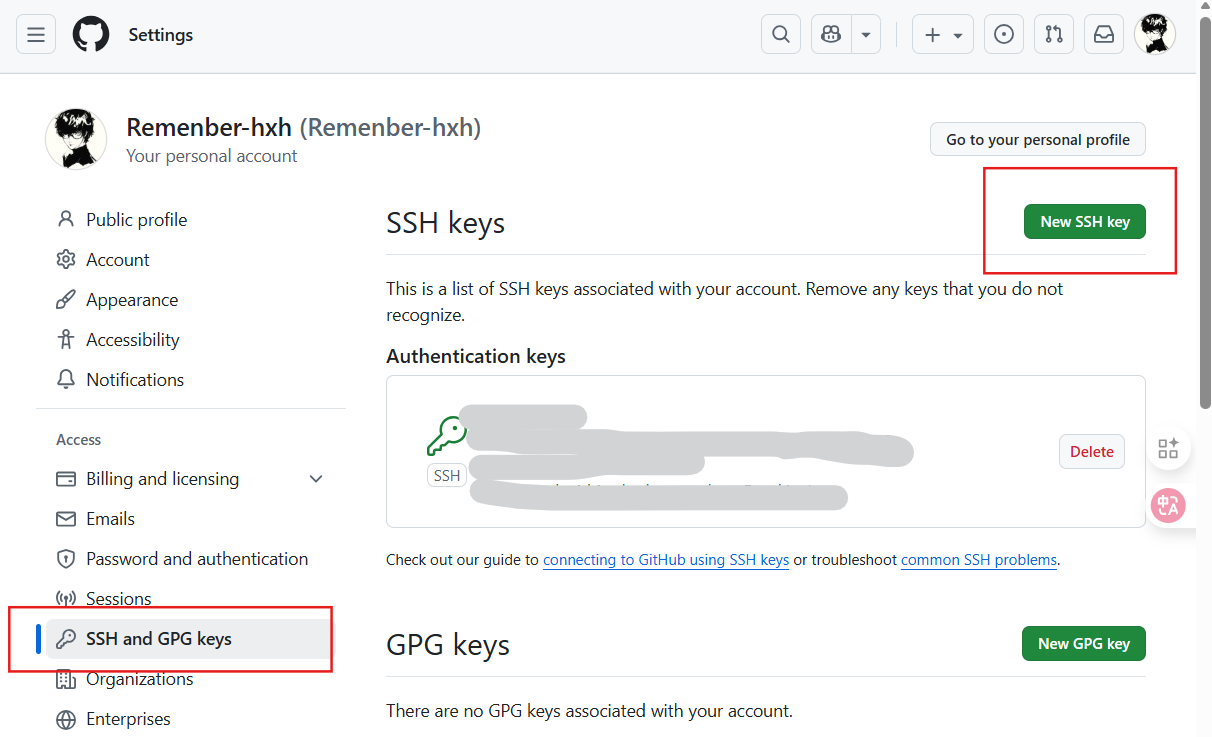Screen dimensions: 1212x737
Task: Open your profile avatar in the header
Action: click(1155, 34)
